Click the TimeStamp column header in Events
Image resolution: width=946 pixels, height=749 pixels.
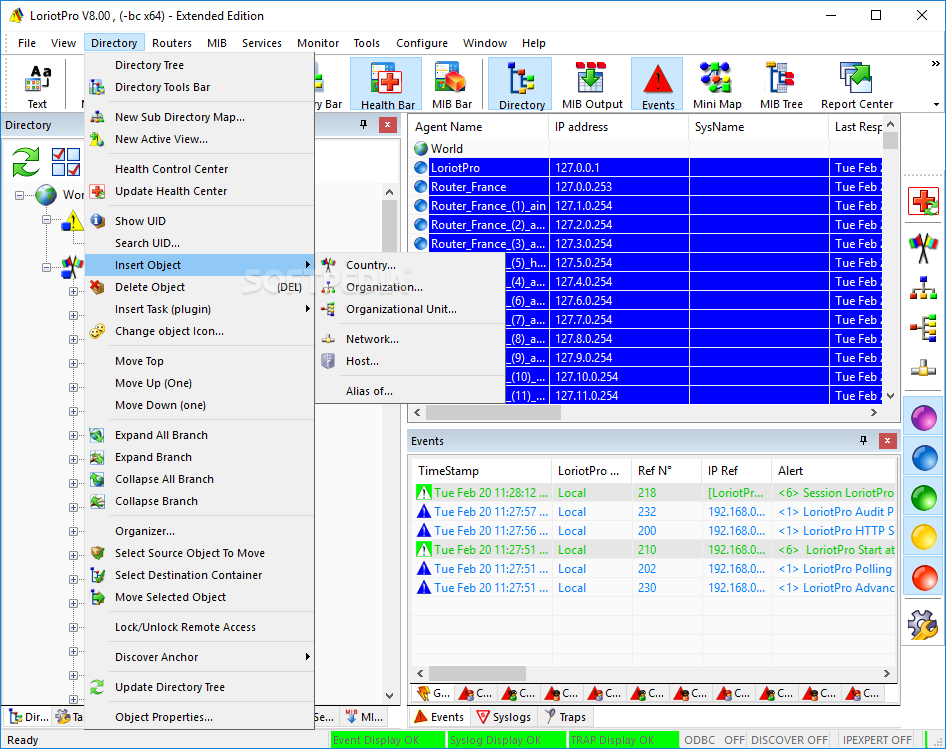(482, 471)
